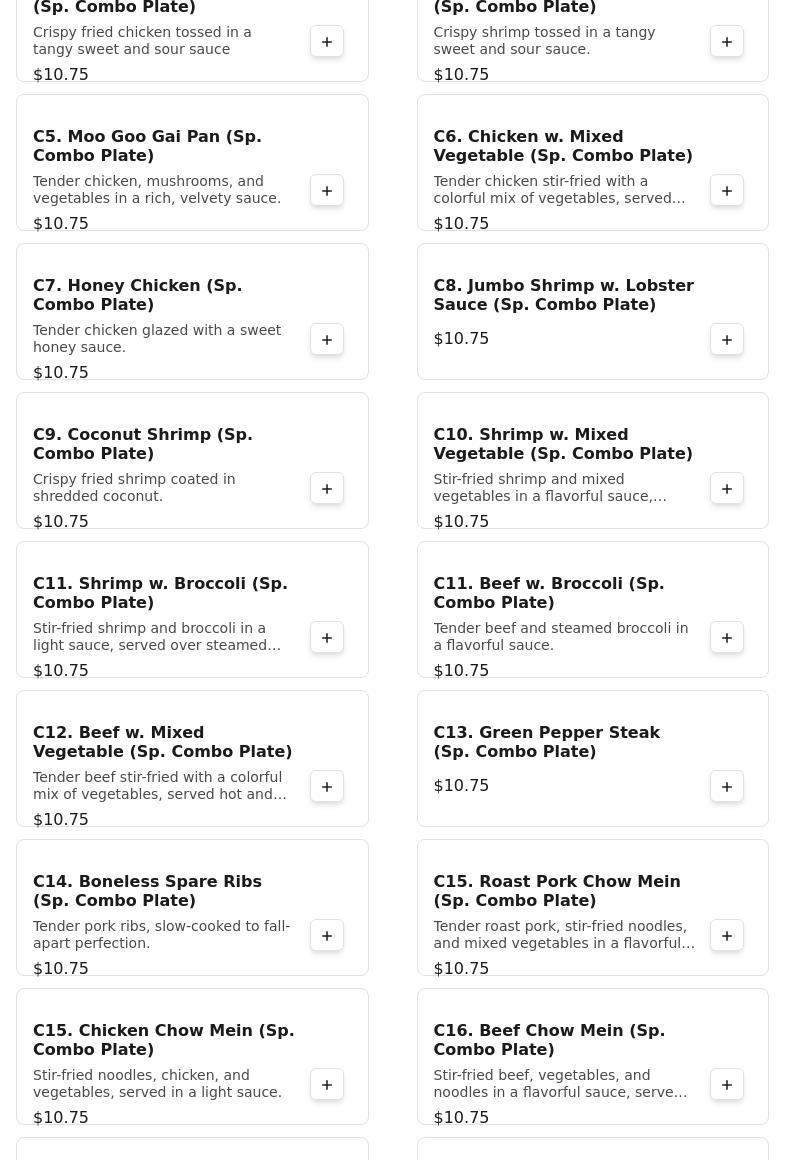Add sweet and sour shrimp combo plate
Screen dimensions: 785x1160
click(727, 42)
